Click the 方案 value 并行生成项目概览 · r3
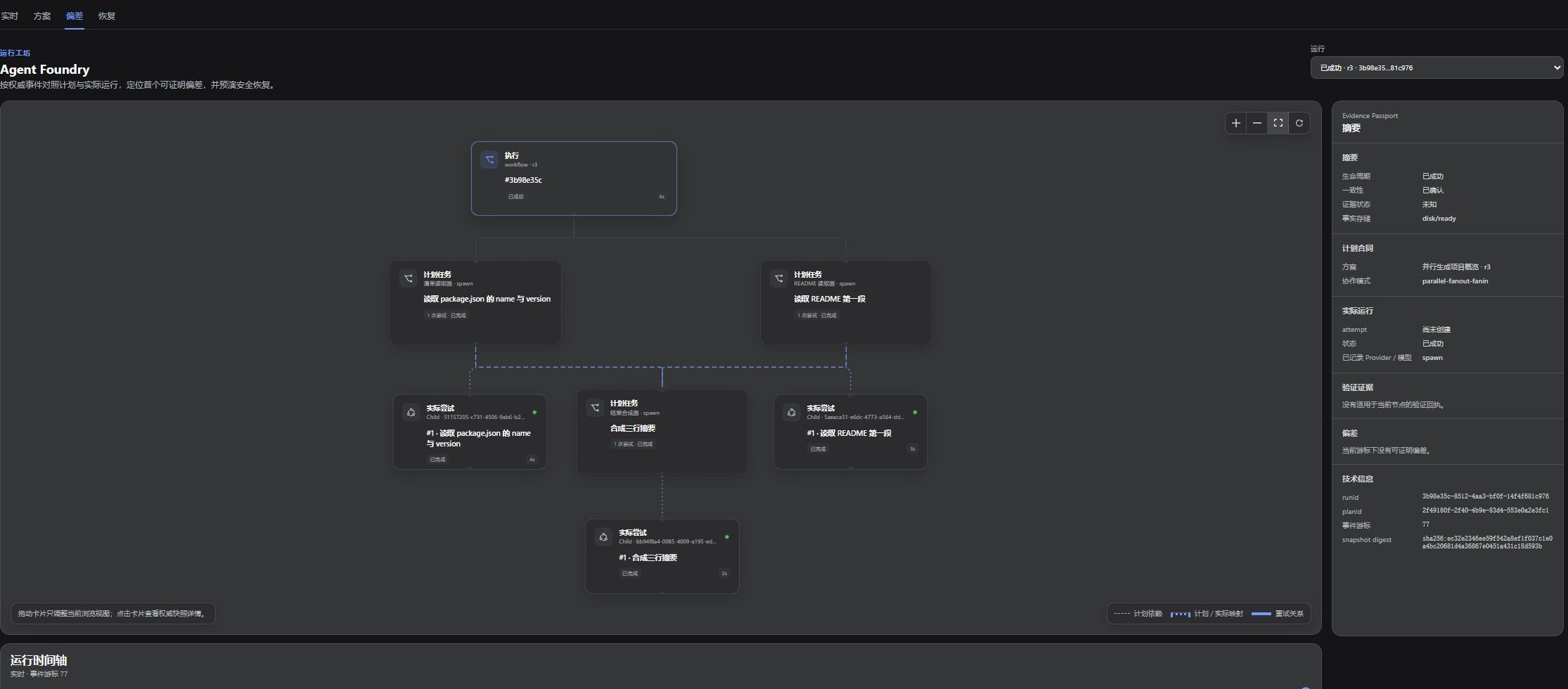 pyautogui.click(x=1456, y=267)
